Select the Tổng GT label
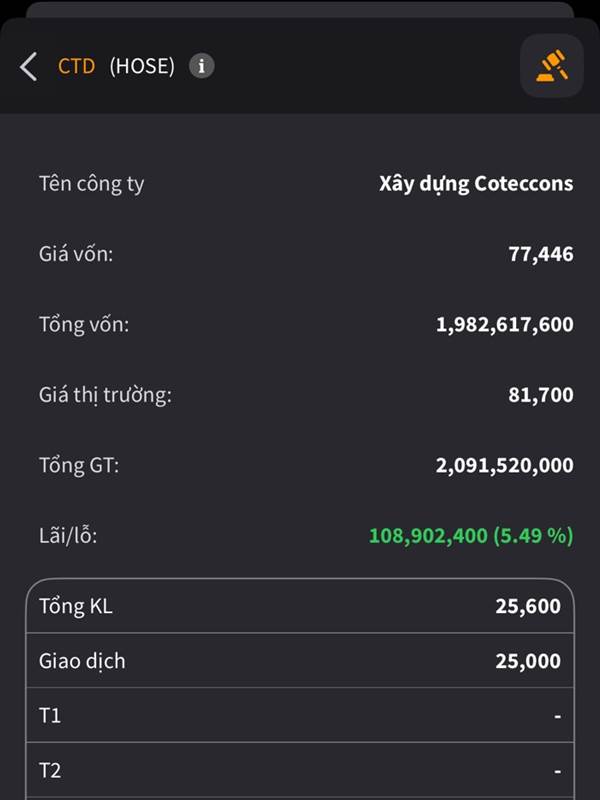The height and width of the screenshot is (800, 600). tap(79, 465)
